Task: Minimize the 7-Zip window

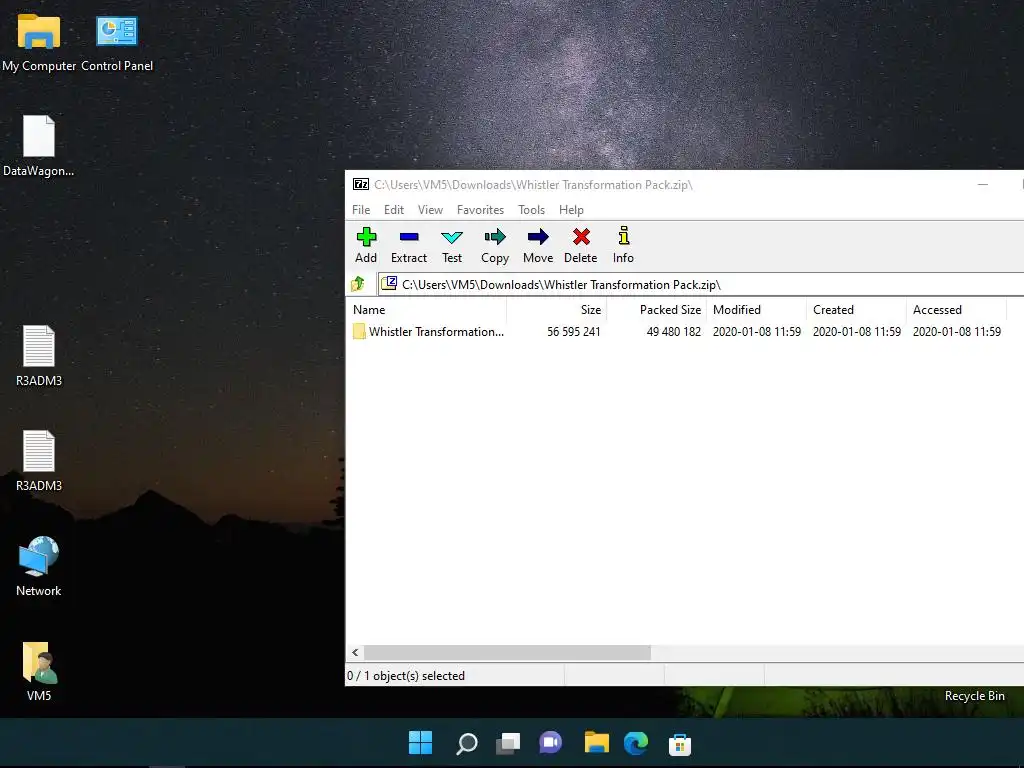Action: tap(982, 185)
